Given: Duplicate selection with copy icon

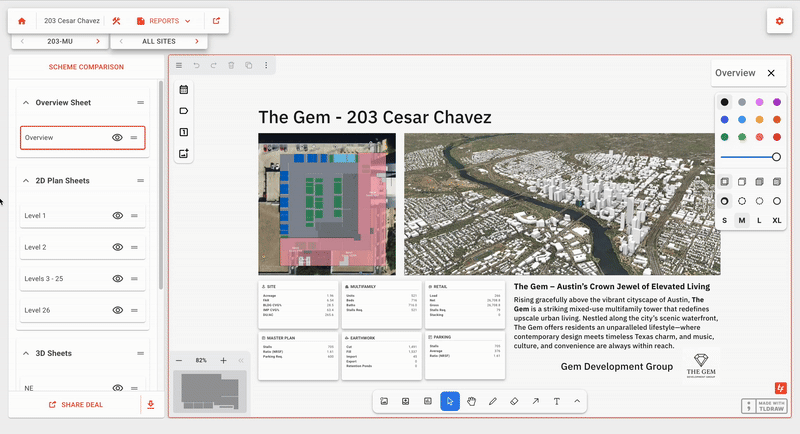Looking at the screenshot, I should pos(248,65).
